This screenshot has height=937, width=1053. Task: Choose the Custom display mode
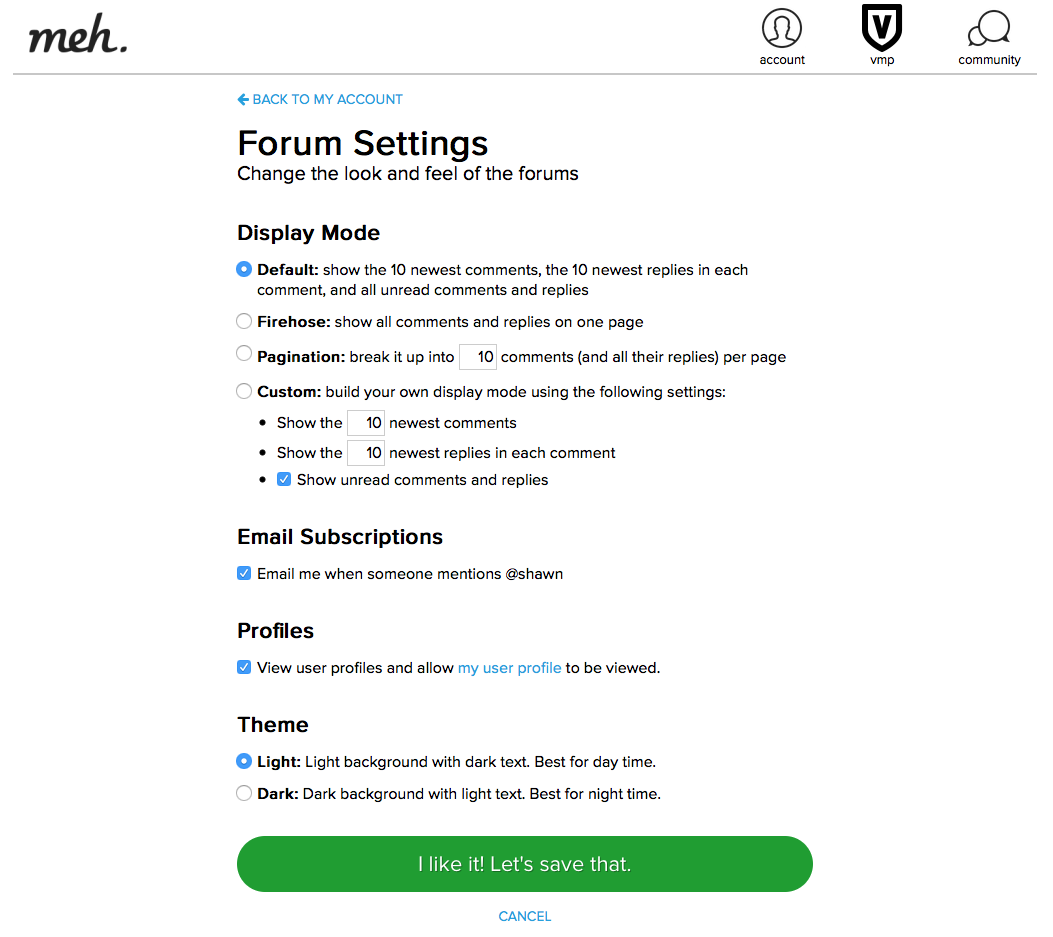[244, 391]
